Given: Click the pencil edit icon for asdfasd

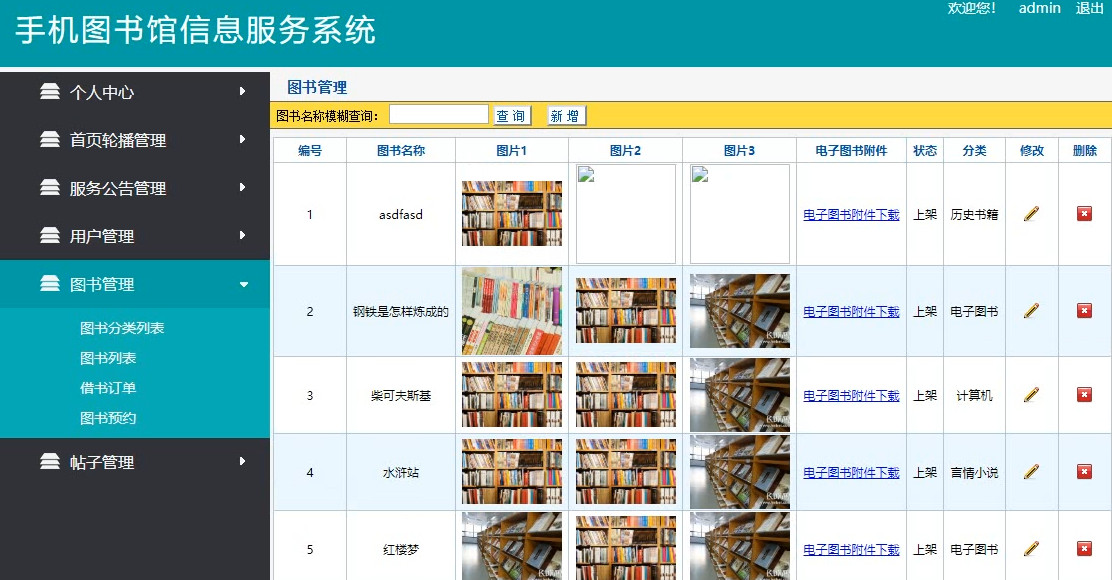Looking at the screenshot, I should click(1031, 213).
